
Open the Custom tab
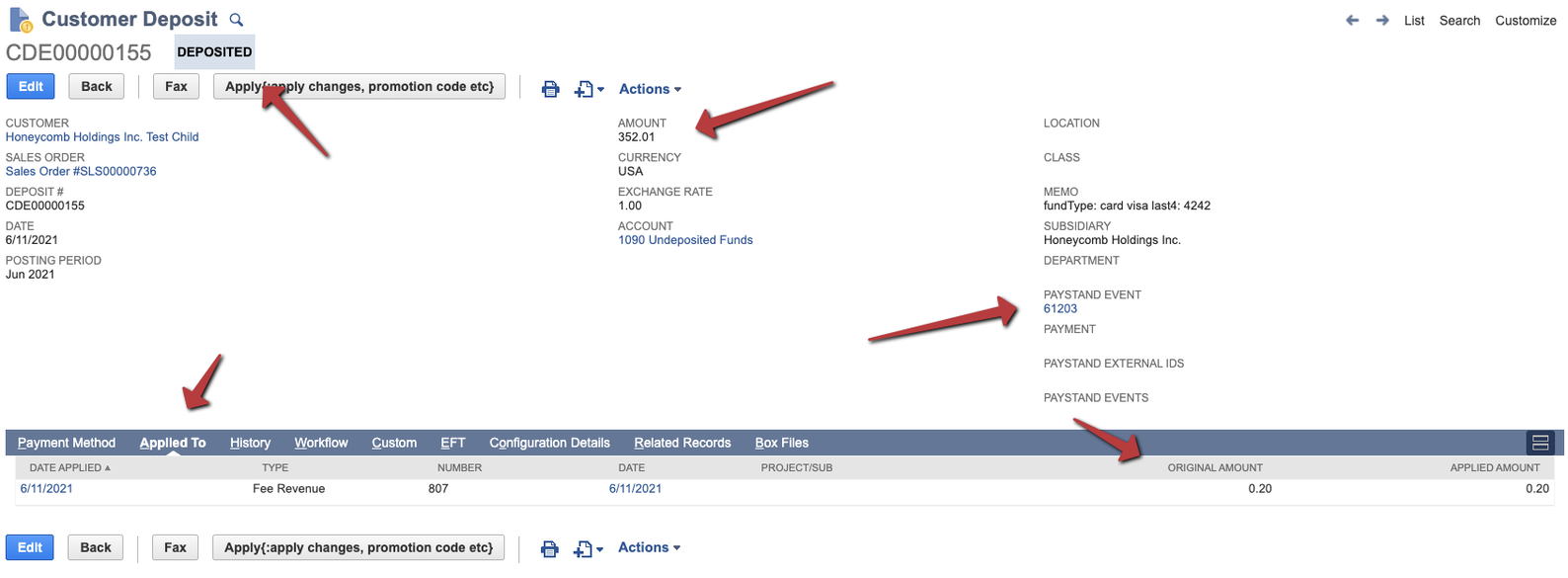[394, 443]
